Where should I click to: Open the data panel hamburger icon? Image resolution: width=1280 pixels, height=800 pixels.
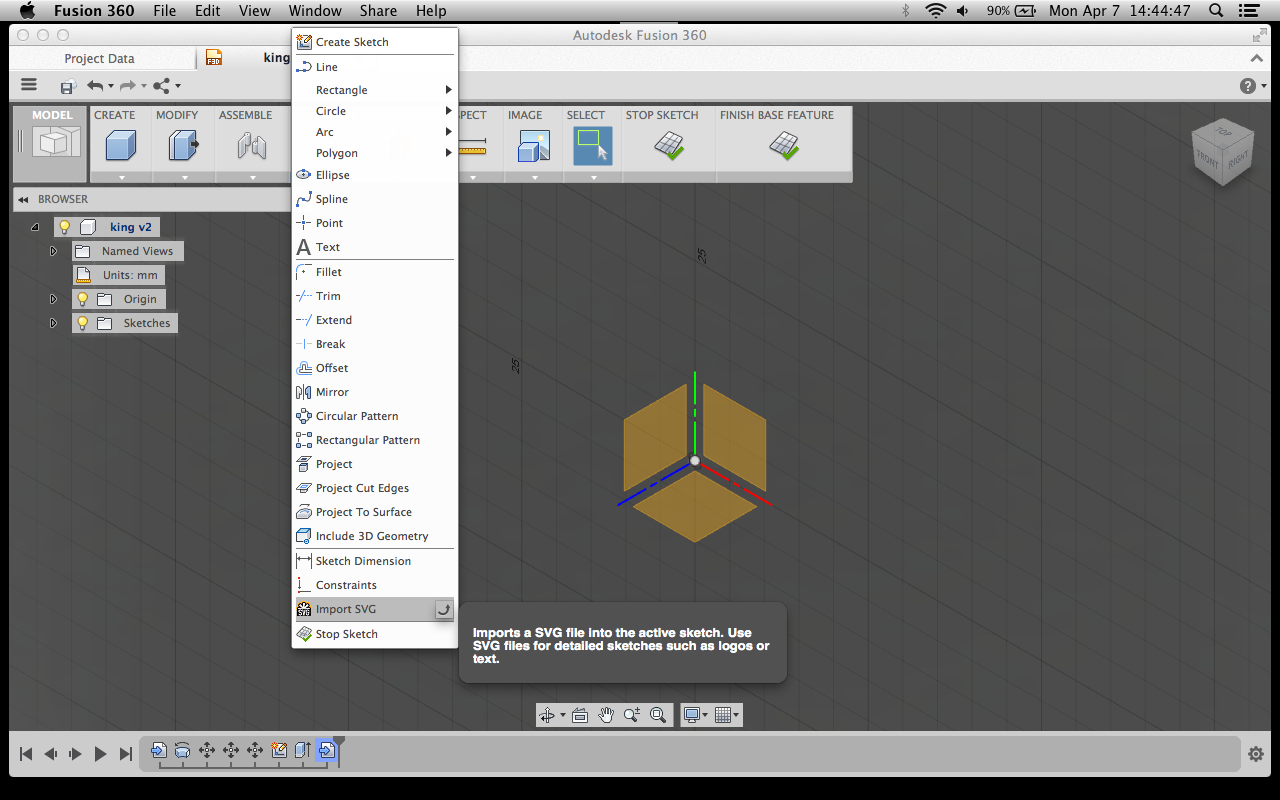29,85
